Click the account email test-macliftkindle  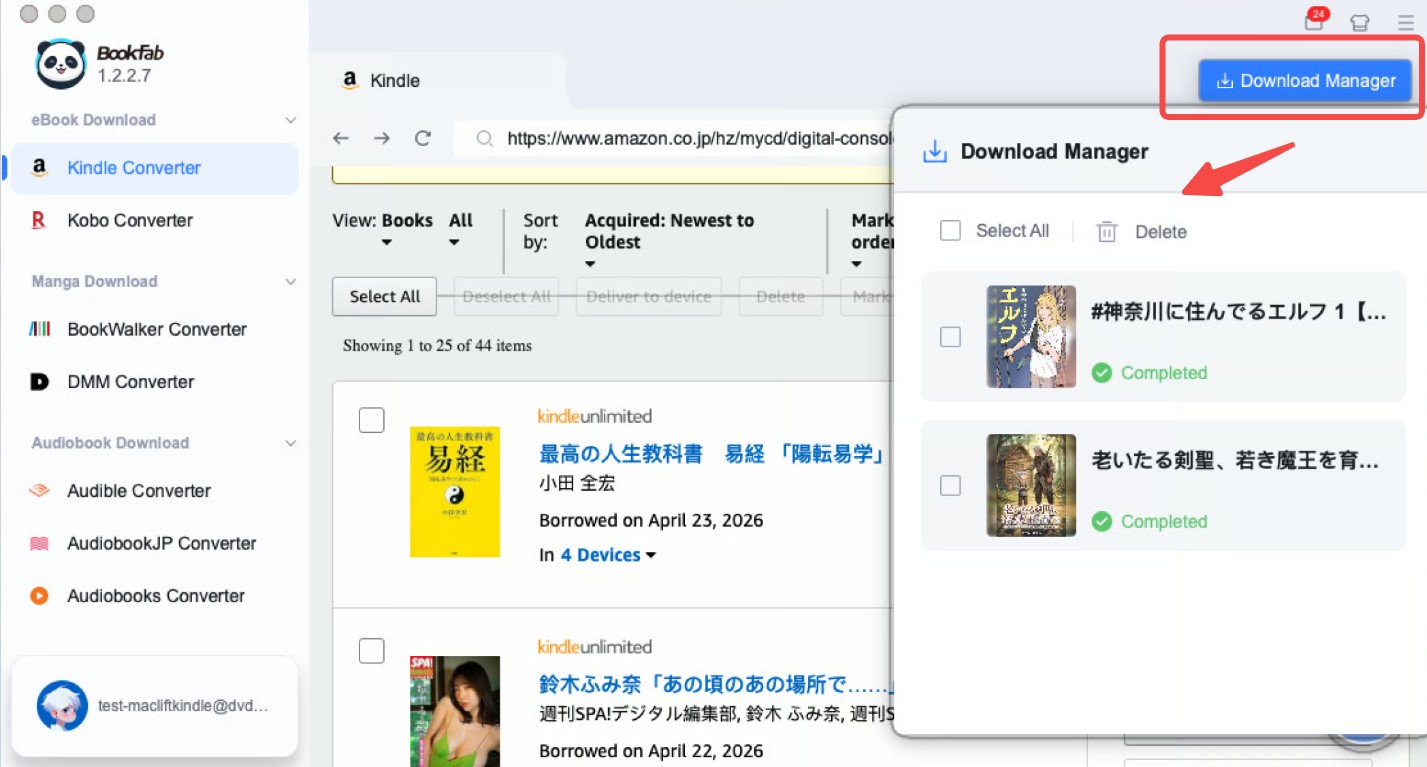[x=183, y=706]
